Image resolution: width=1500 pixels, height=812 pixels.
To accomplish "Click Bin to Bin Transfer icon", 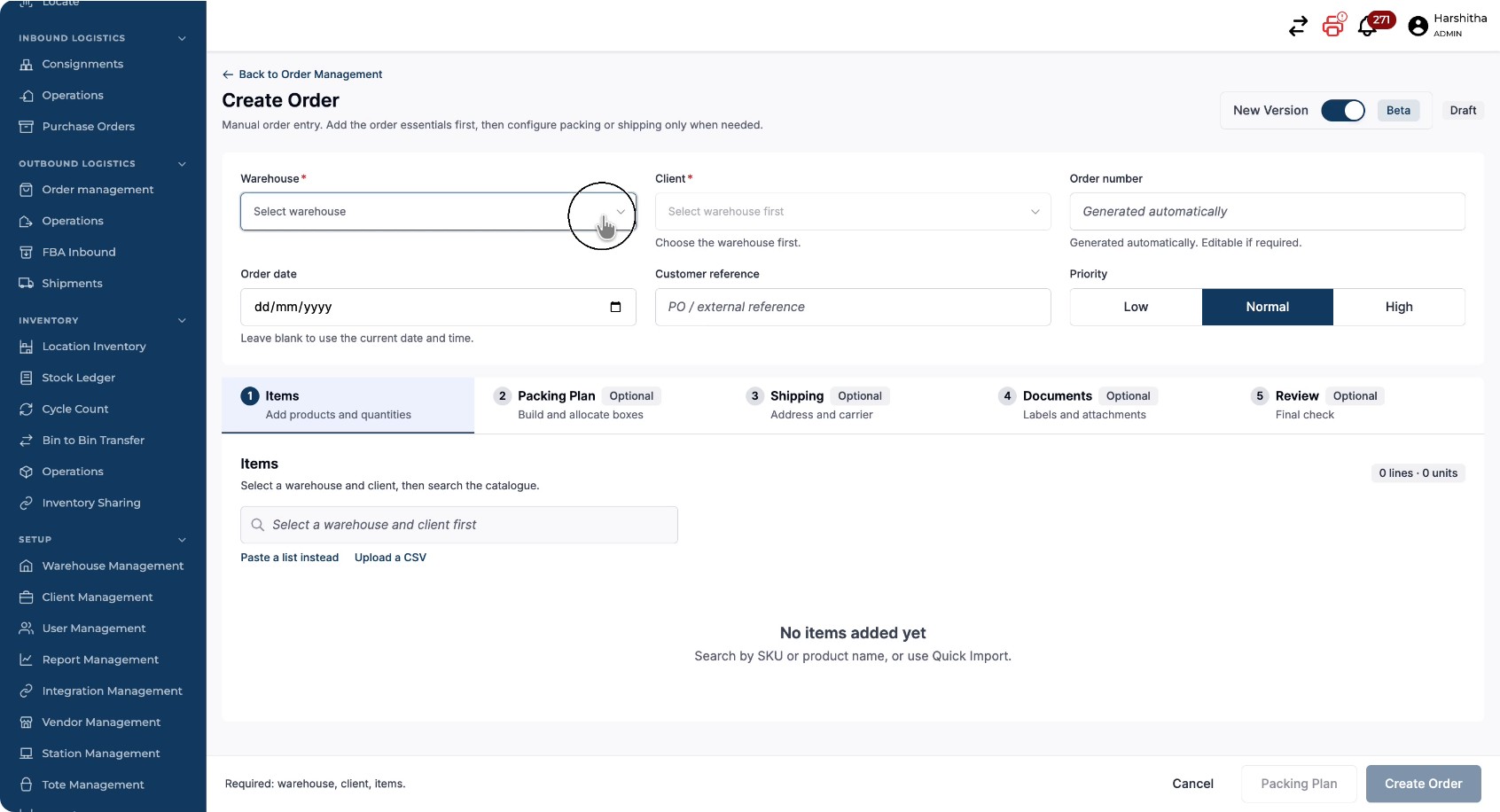I will [x=27, y=441].
